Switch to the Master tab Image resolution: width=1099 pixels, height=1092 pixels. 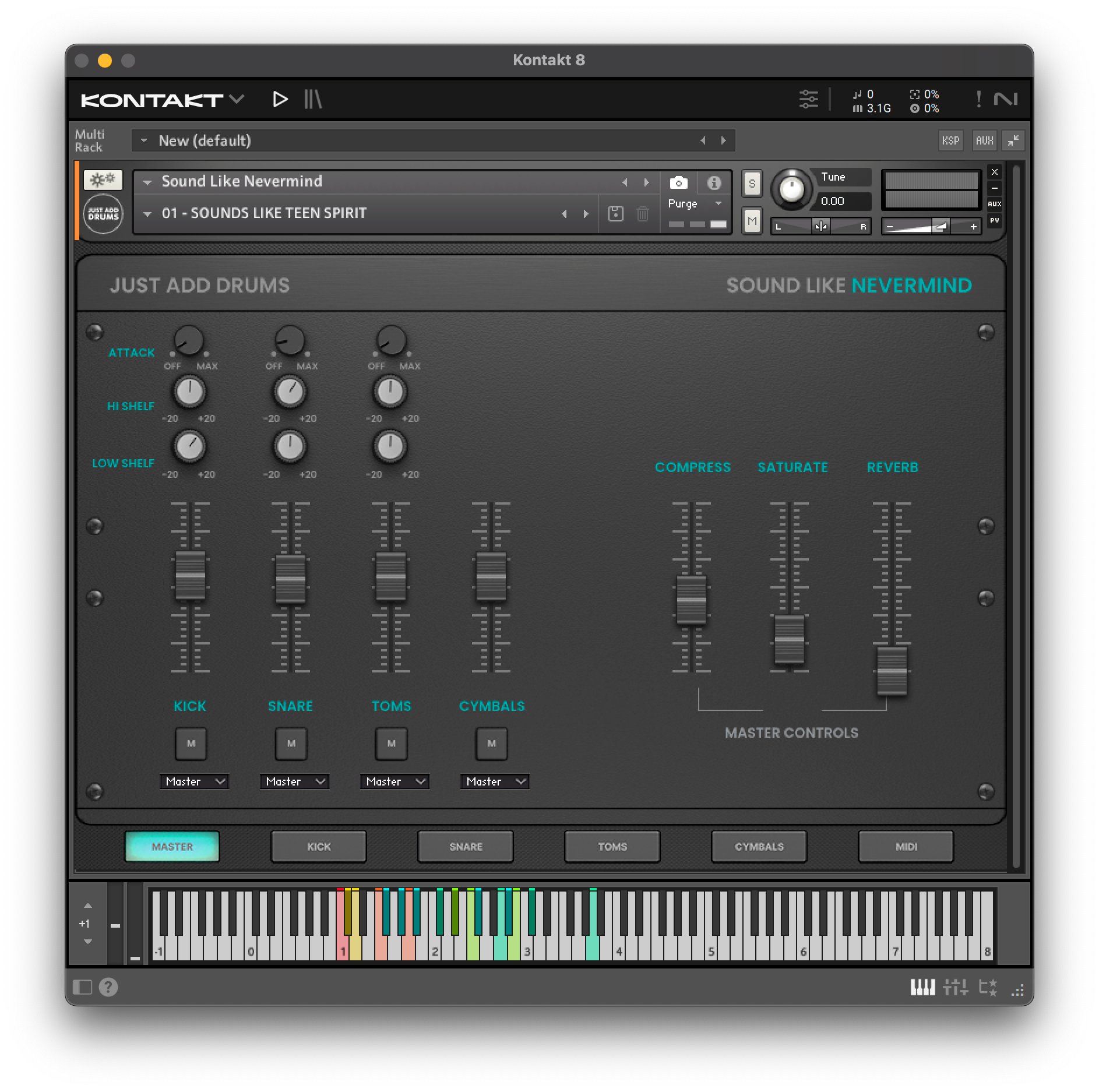coord(172,847)
